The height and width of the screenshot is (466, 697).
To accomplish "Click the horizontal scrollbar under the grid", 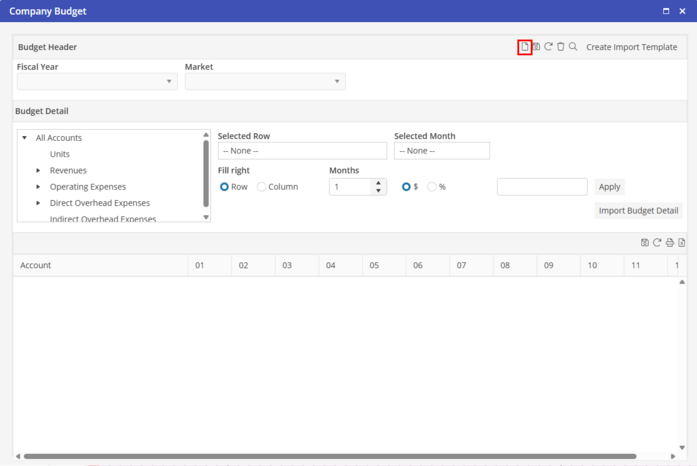I will [330, 457].
